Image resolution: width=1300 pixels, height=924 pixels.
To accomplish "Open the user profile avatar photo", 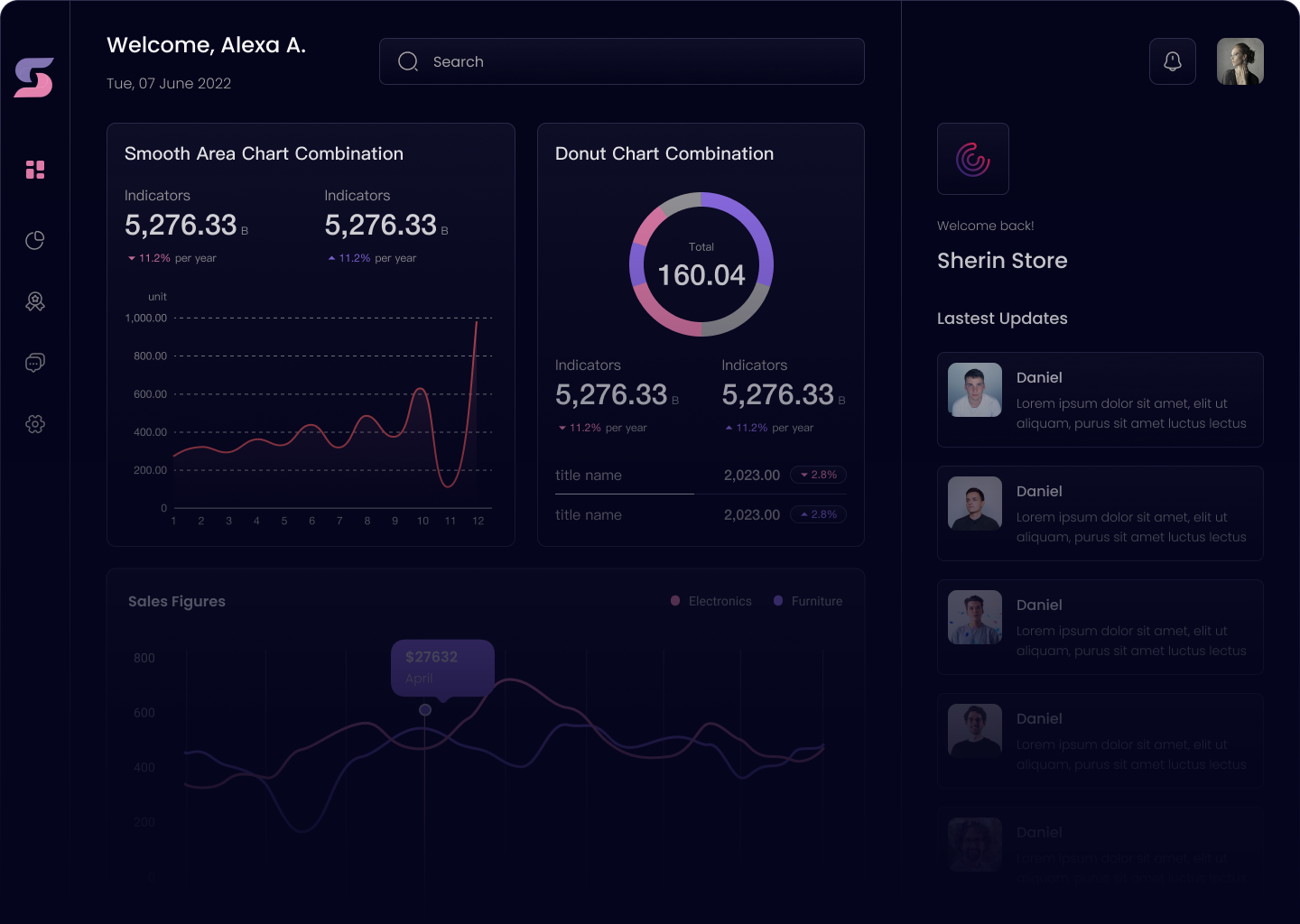I will click(1240, 61).
